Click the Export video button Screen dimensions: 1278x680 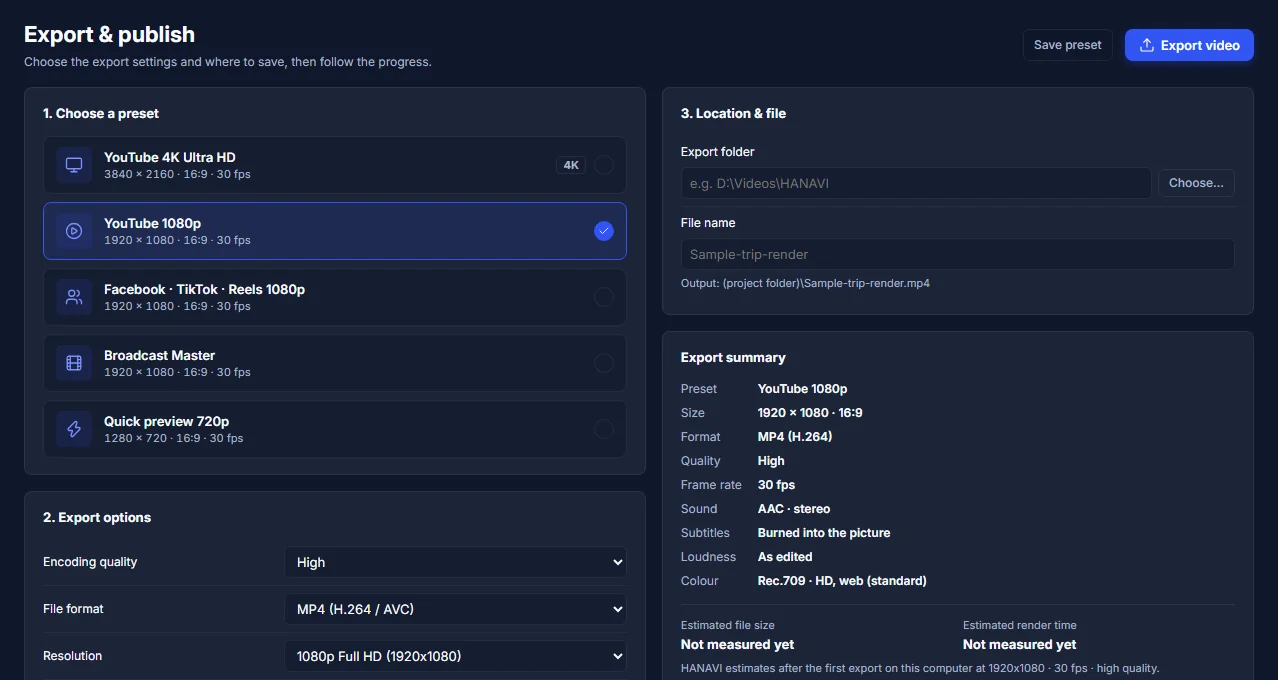(1189, 45)
